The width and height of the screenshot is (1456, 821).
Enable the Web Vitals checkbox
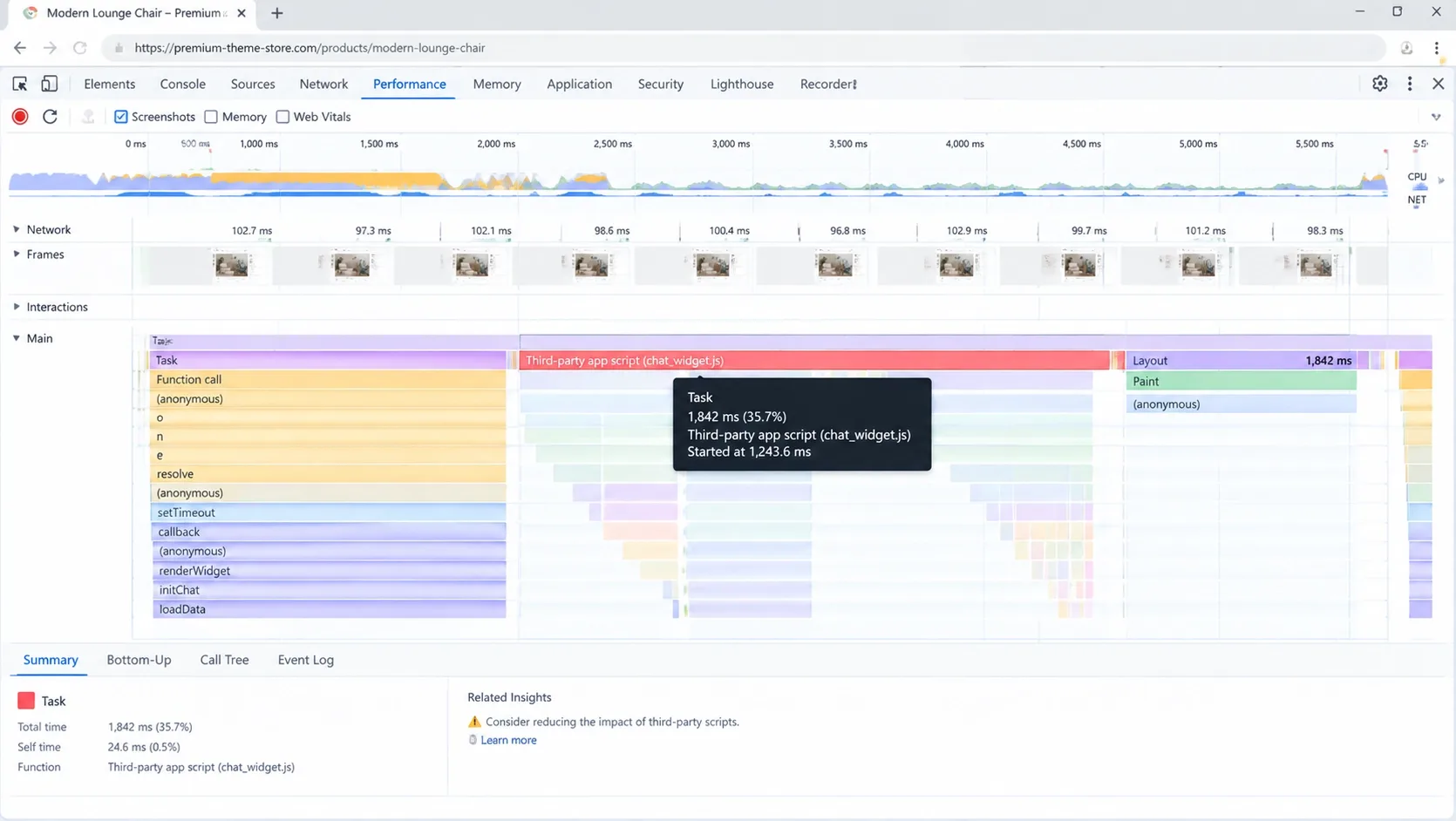pos(282,117)
